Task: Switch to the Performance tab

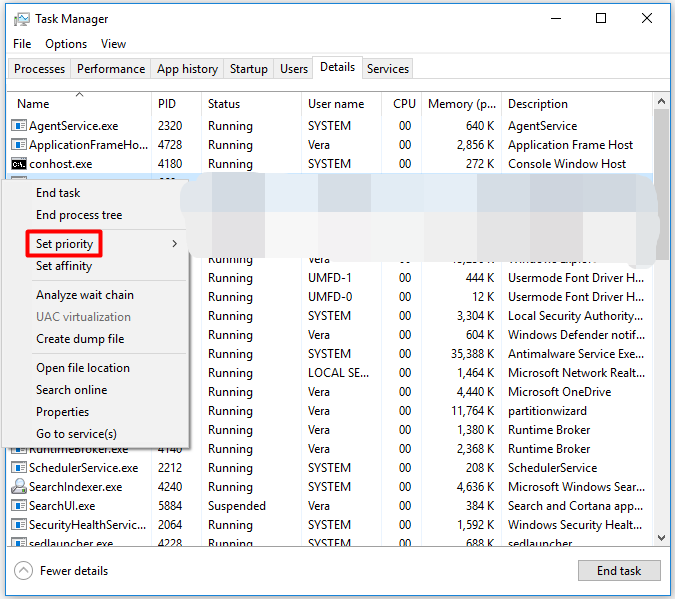Action: coord(111,69)
